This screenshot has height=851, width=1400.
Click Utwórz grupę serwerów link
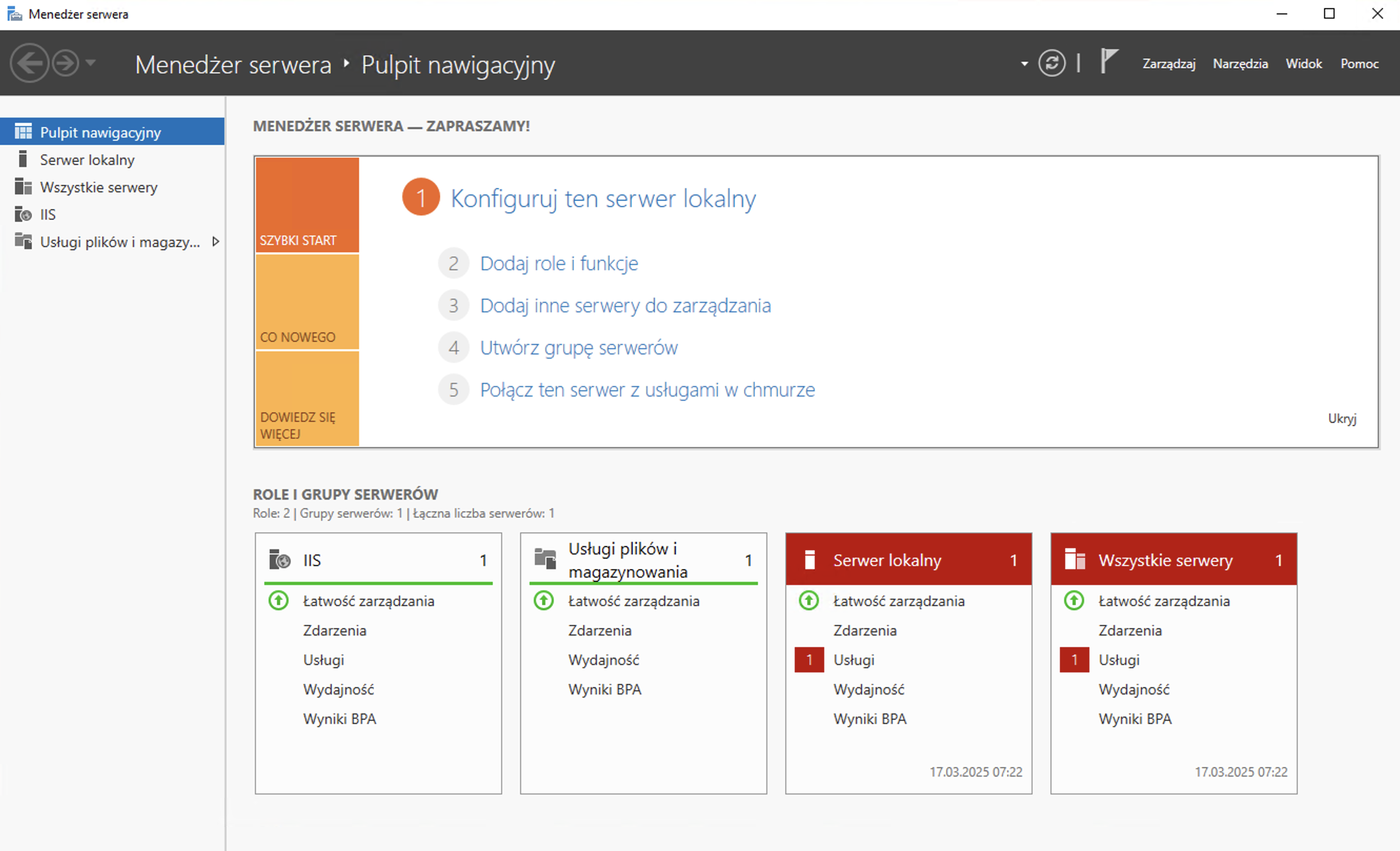578,348
